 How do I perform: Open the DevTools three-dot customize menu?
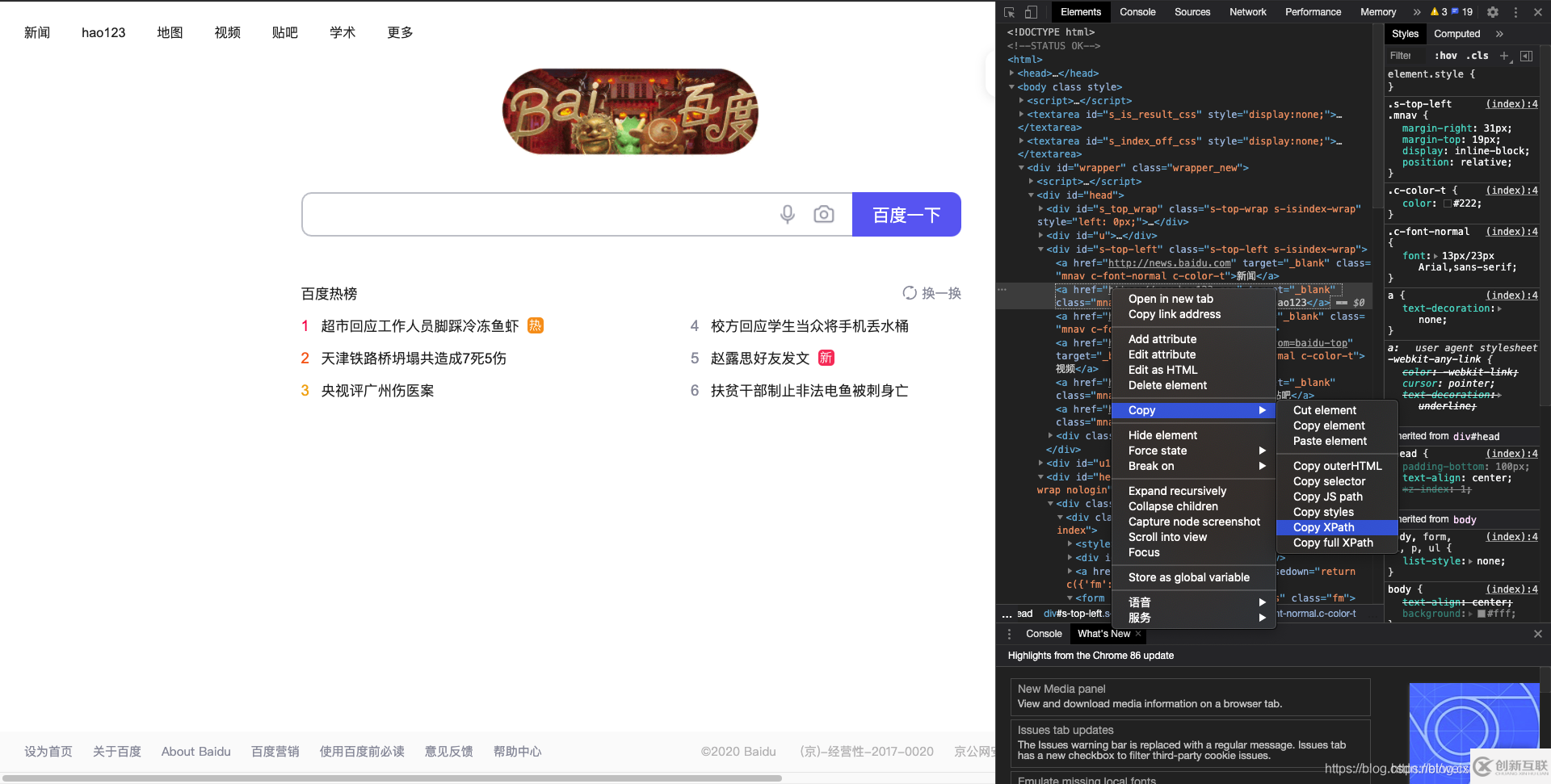point(1515,12)
